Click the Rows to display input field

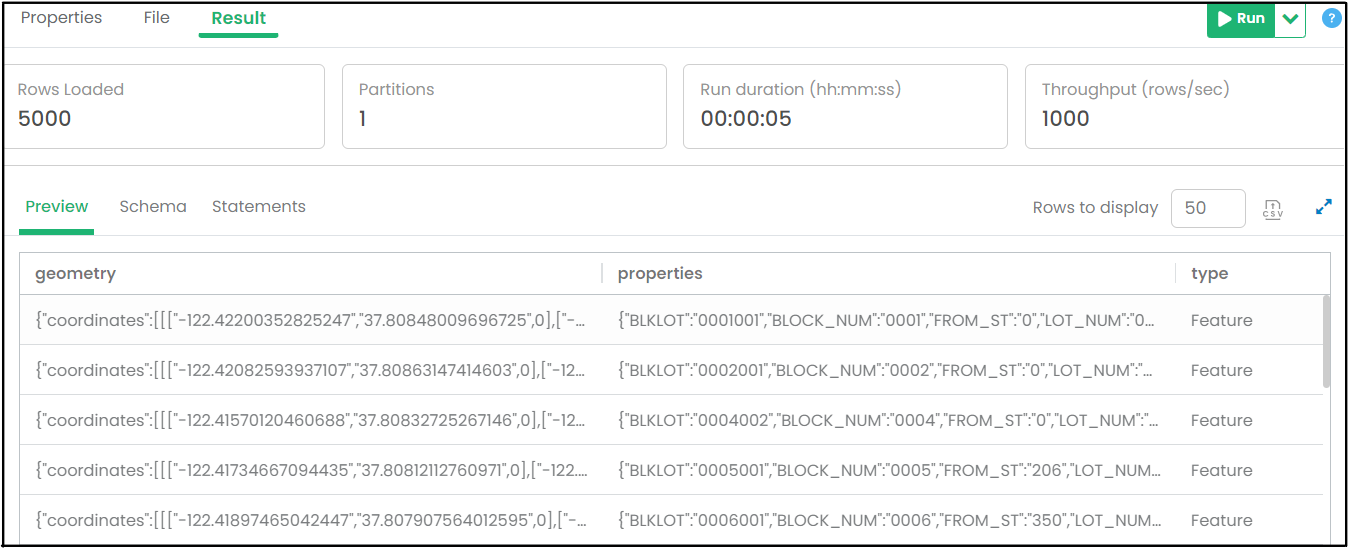pyautogui.click(x=1207, y=208)
